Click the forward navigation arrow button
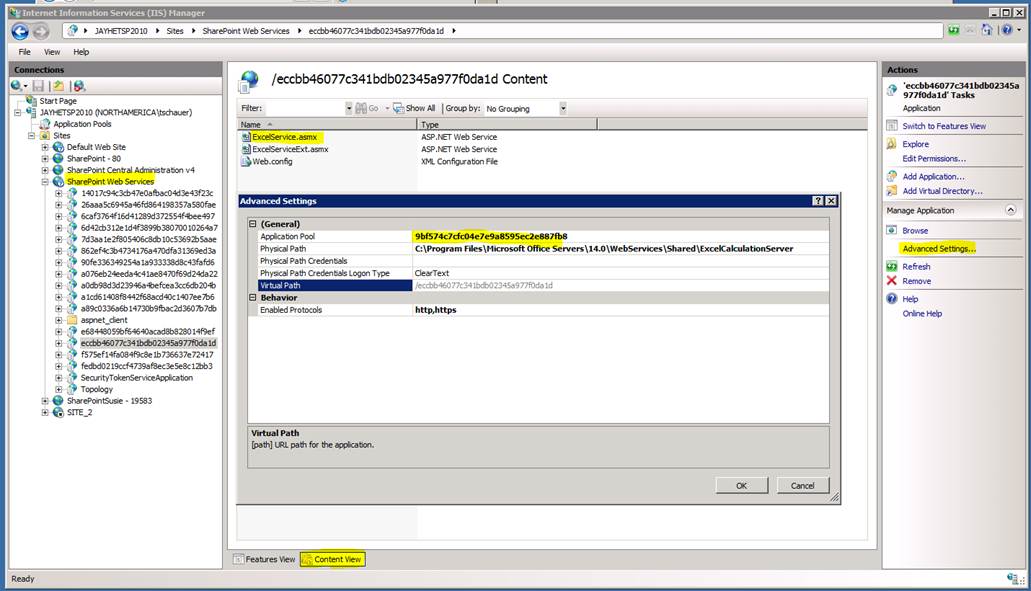The height and width of the screenshot is (591, 1031). tap(41, 31)
